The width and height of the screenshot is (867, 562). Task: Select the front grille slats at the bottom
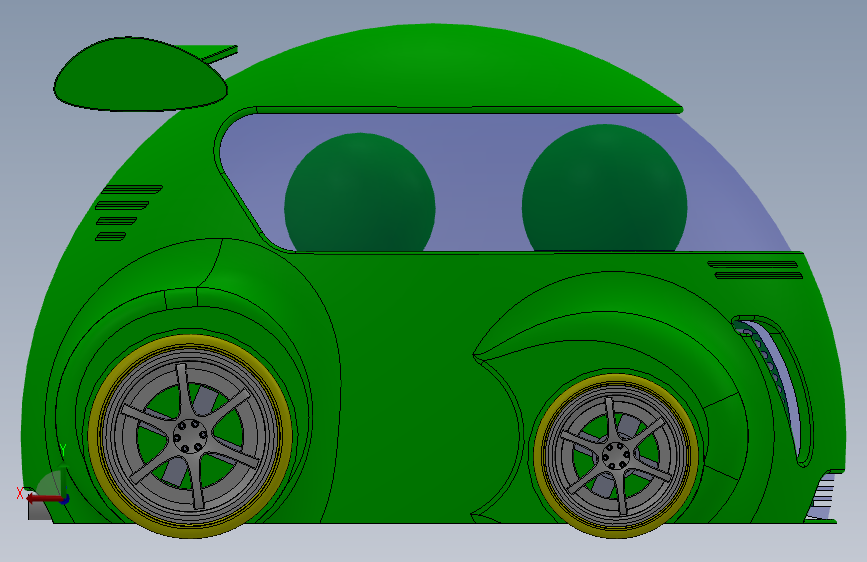click(x=821, y=495)
